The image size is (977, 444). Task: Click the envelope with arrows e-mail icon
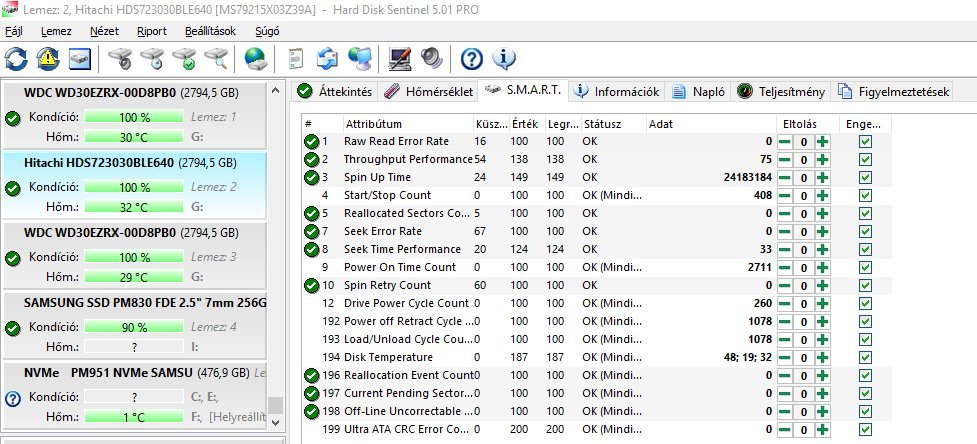coord(327,59)
